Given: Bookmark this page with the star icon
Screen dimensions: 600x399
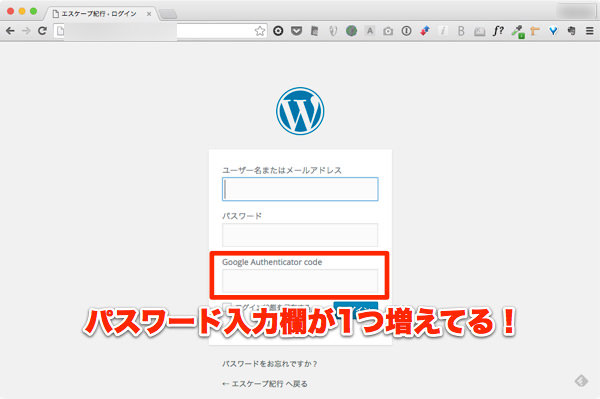Looking at the screenshot, I should pos(260,31).
